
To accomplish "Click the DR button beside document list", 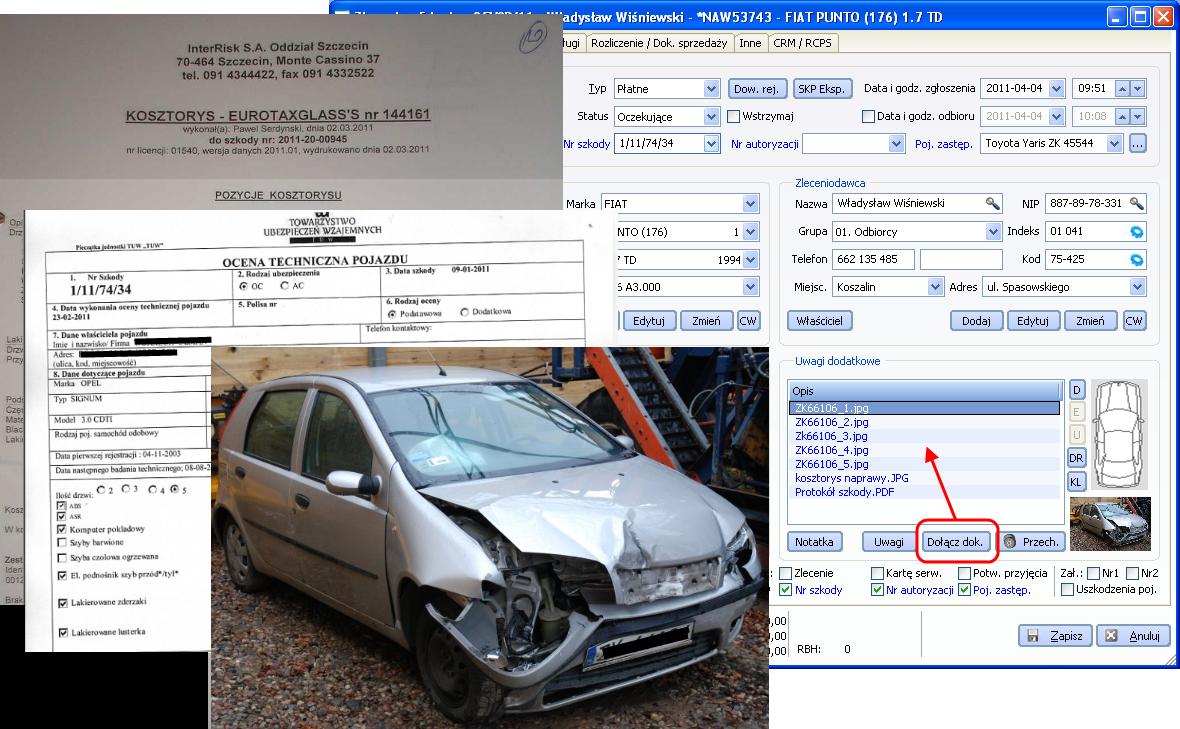I will (1076, 457).
